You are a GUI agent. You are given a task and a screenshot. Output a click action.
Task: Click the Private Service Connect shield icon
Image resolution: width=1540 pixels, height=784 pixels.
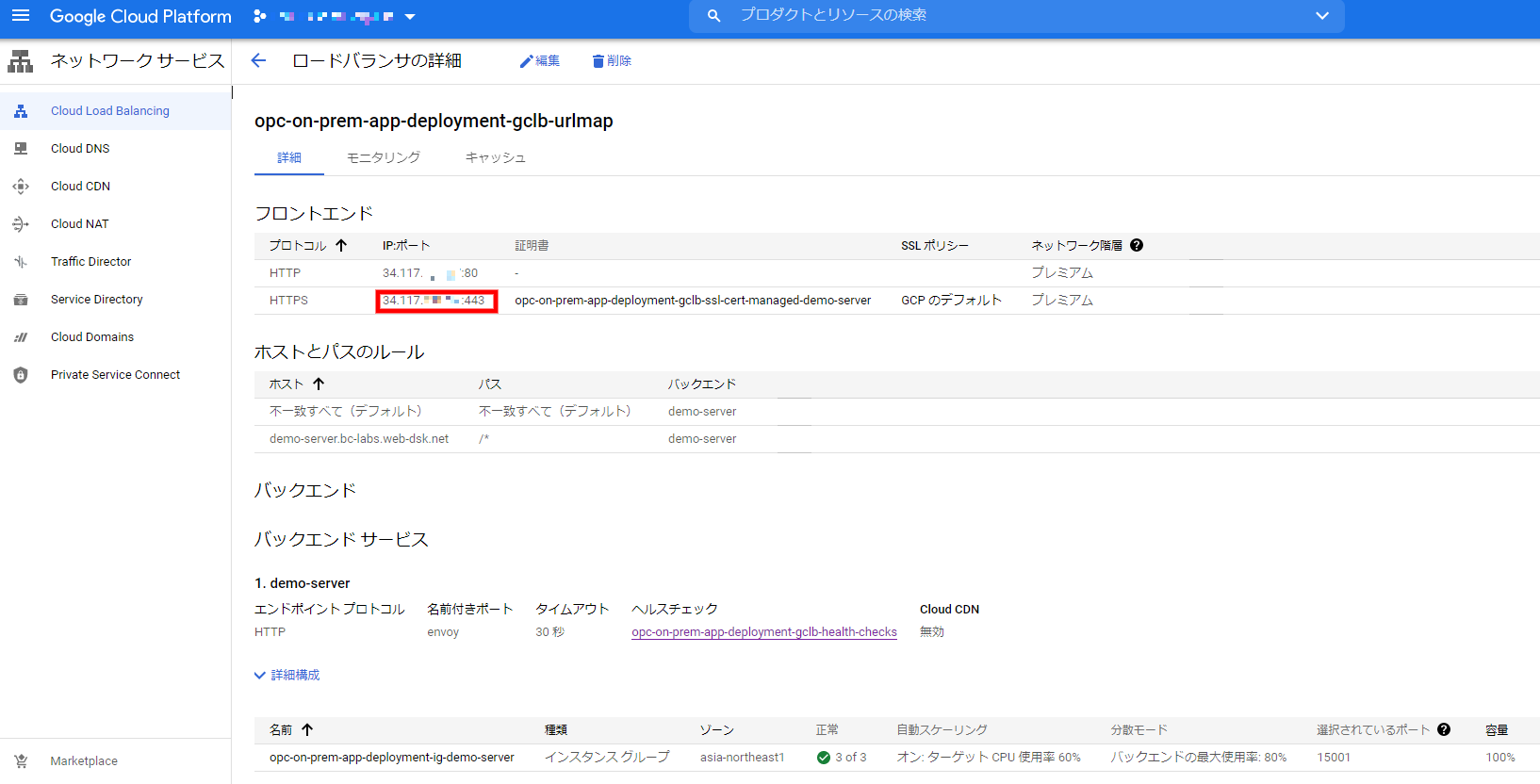click(21, 375)
